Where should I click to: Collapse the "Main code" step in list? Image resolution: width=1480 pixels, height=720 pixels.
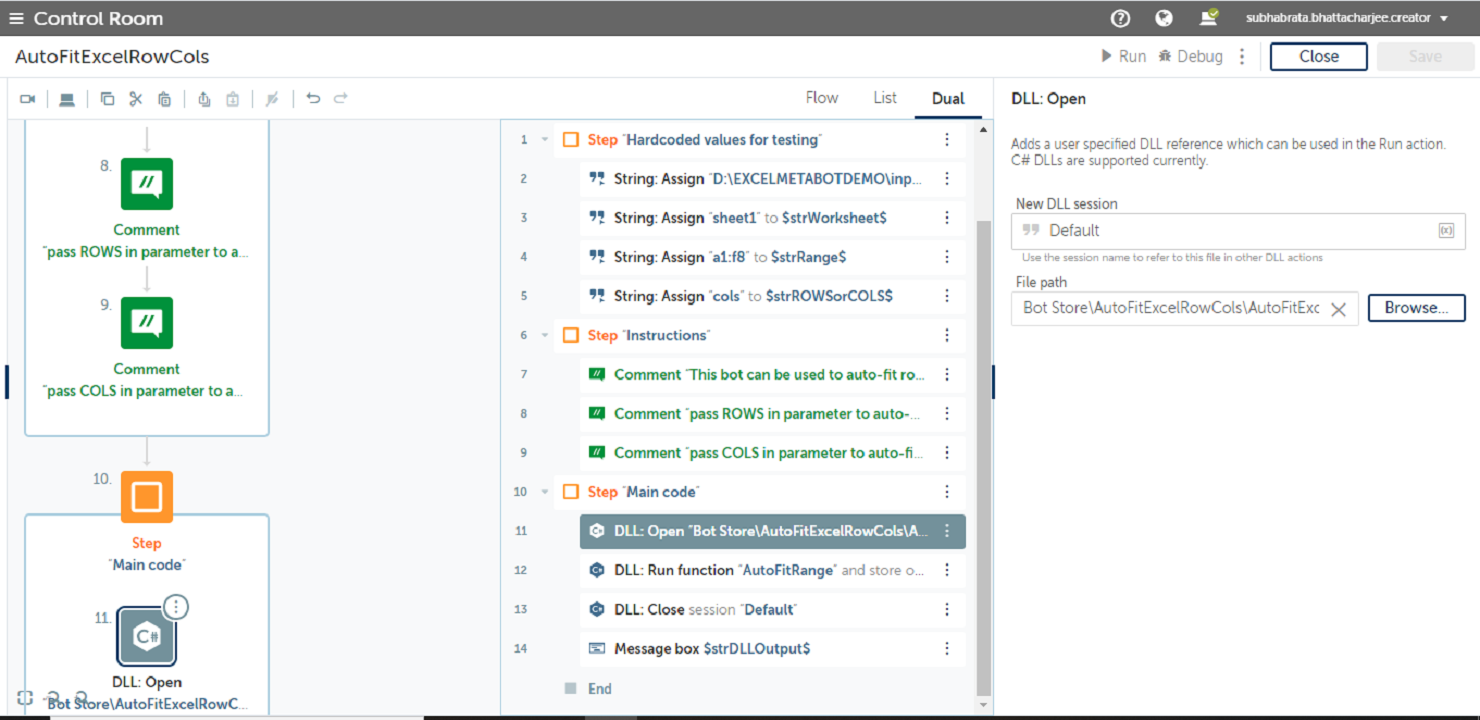point(545,492)
